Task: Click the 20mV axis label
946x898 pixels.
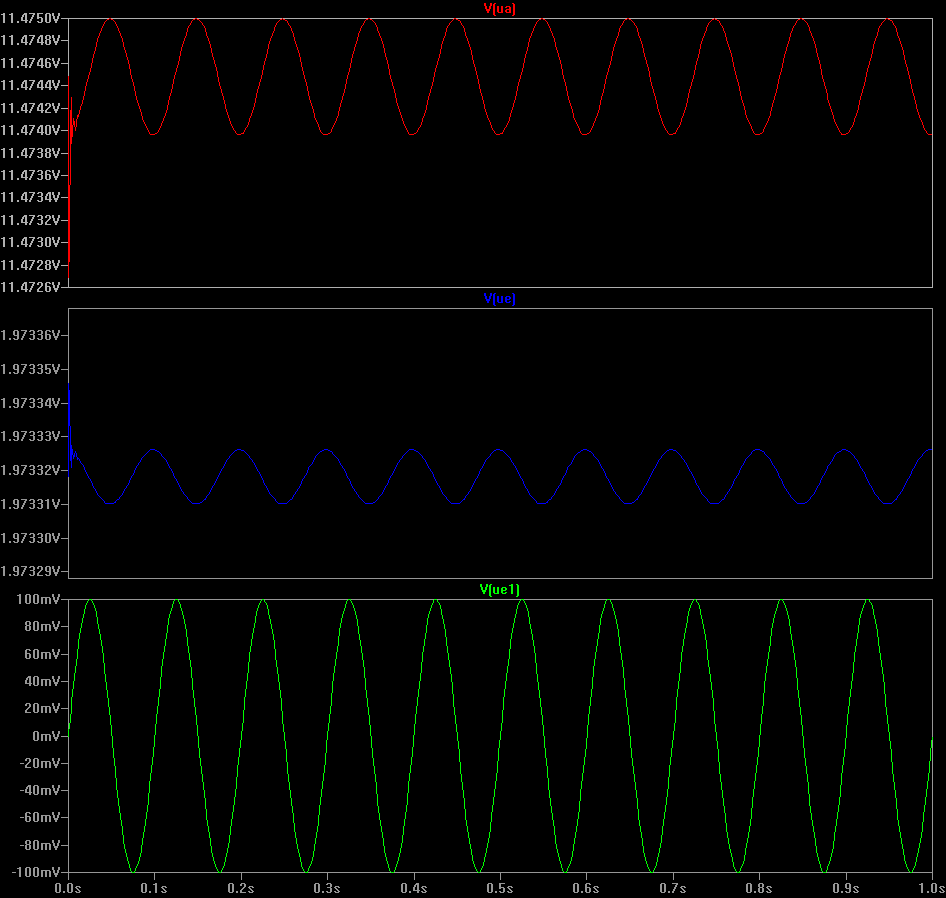Action: coord(42,709)
